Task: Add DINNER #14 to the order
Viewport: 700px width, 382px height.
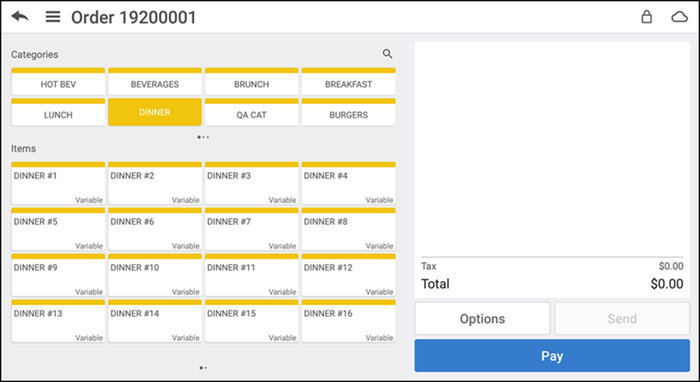Action: (155, 321)
